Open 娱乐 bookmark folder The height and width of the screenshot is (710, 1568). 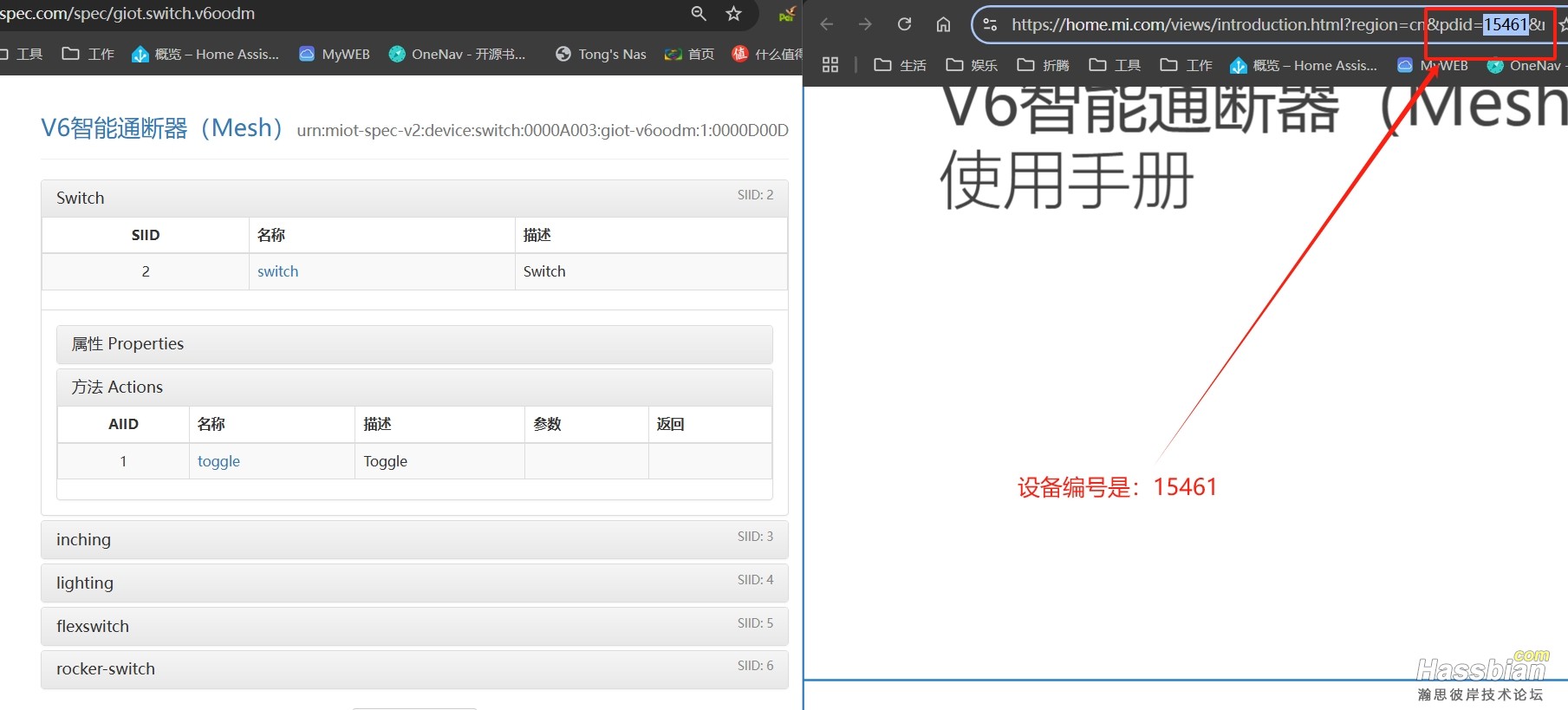pos(972,65)
